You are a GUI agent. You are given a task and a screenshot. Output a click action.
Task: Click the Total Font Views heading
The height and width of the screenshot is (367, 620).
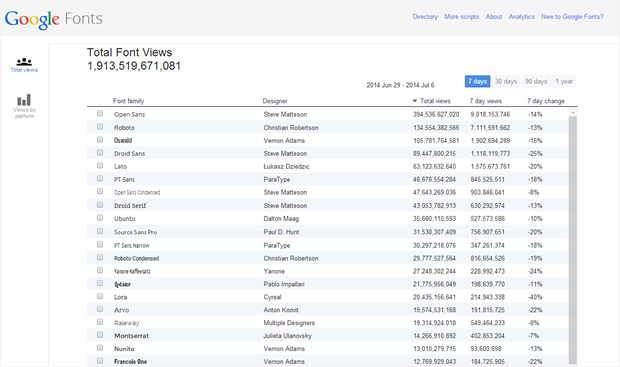click(x=129, y=53)
